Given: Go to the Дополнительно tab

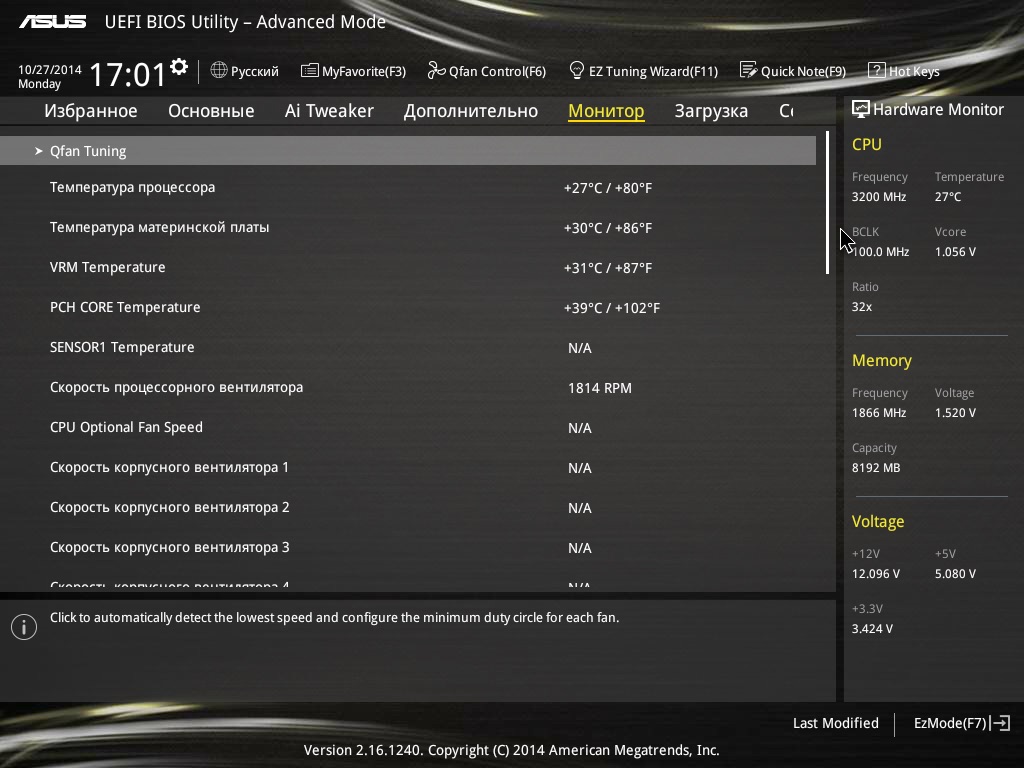Looking at the screenshot, I should pyautogui.click(x=471, y=111).
